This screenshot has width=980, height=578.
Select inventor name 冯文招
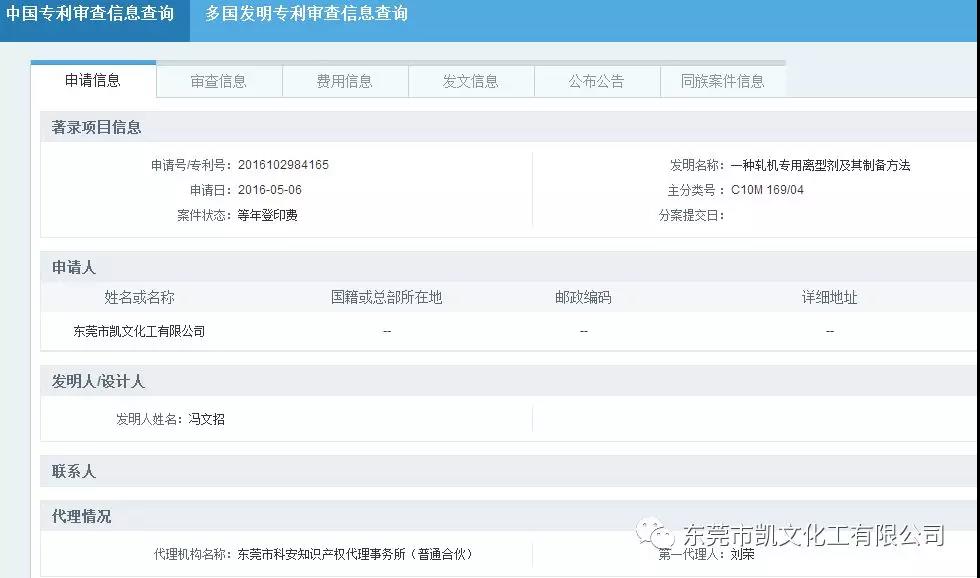point(206,419)
